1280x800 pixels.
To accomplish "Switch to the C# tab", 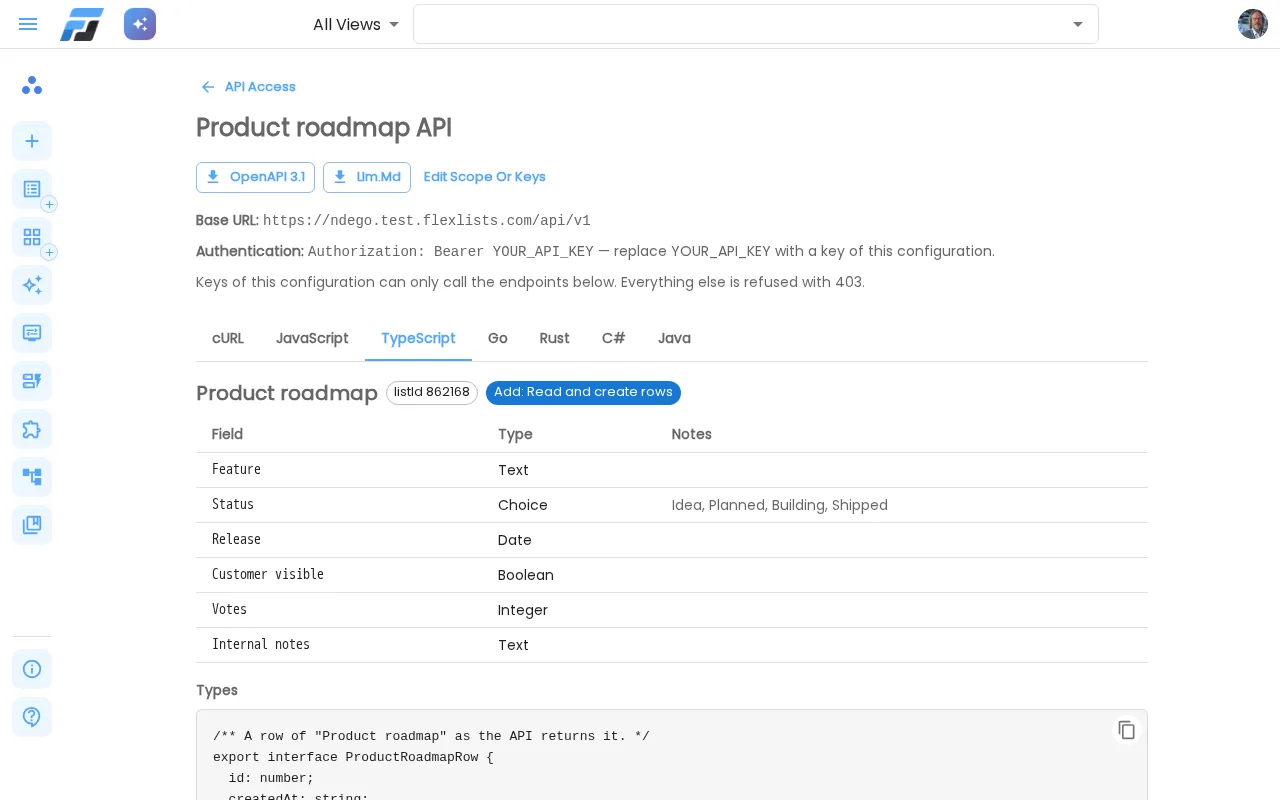I will click(614, 338).
